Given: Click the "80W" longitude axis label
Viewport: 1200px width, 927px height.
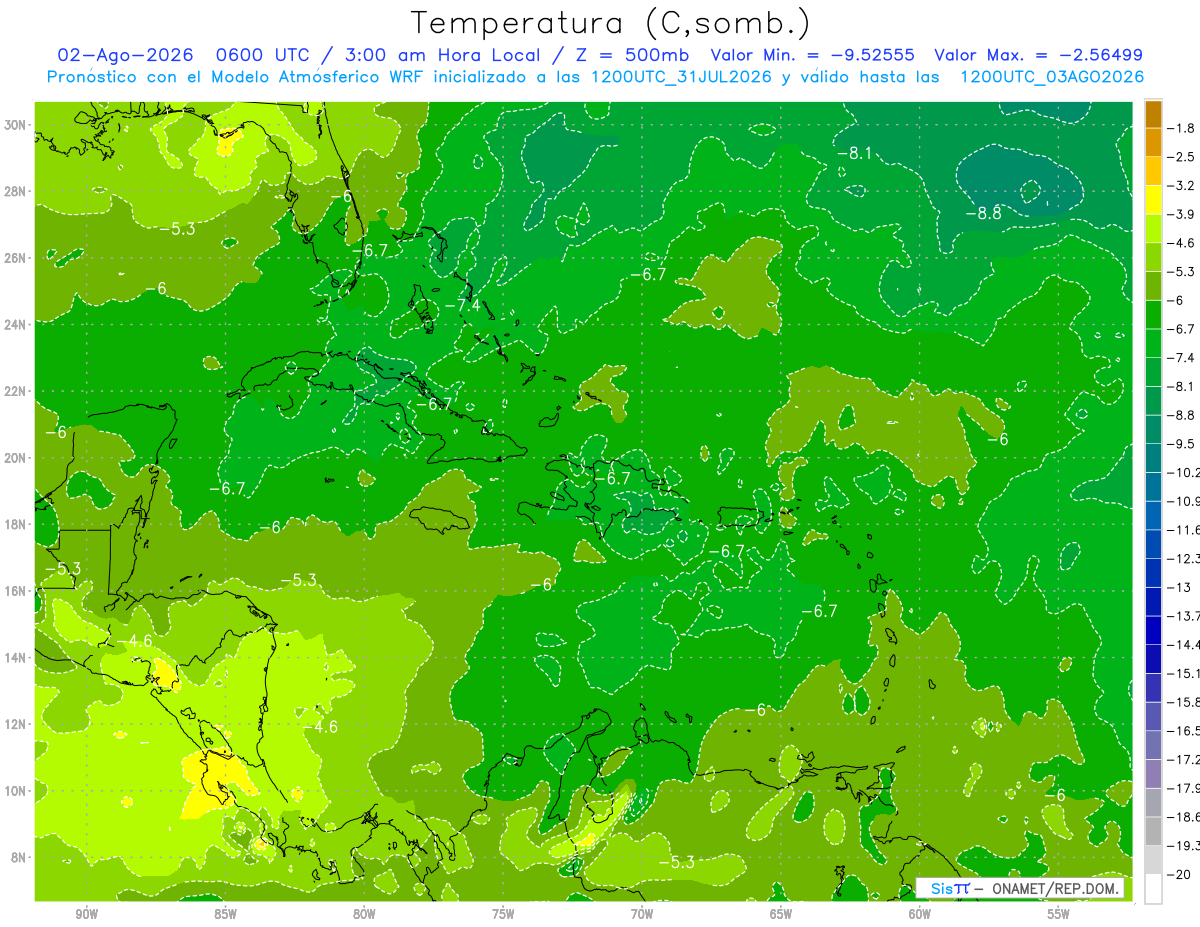Looking at the screenshot, I should [x=364, y=914].
